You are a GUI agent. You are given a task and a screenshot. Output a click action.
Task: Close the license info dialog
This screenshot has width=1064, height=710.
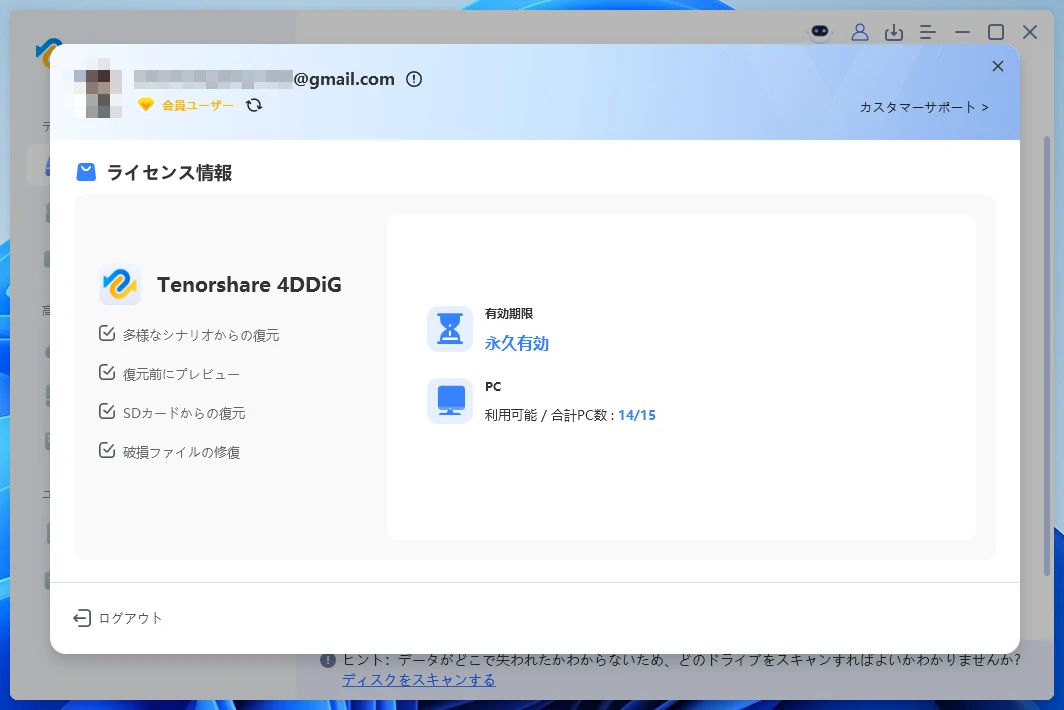[x=998, y=66]
